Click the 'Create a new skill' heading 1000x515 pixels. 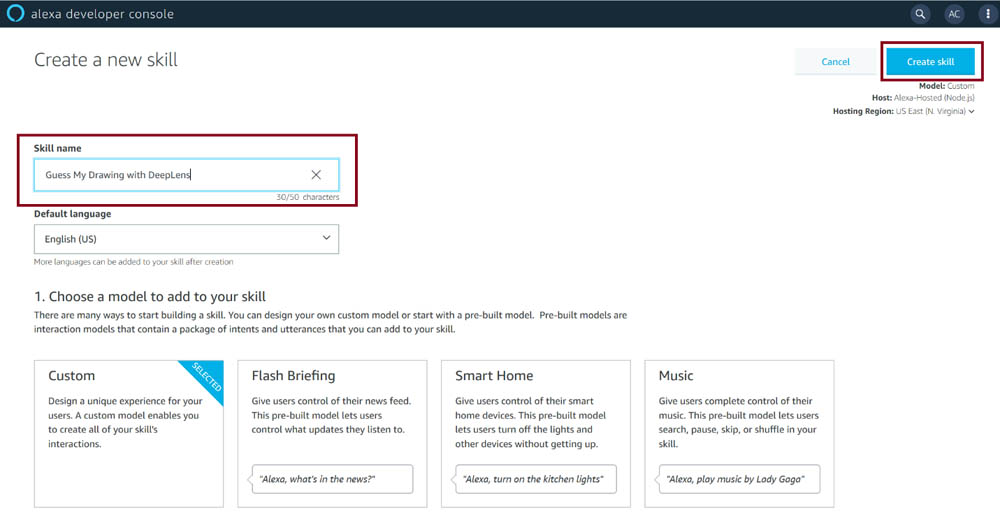point(106,60)
